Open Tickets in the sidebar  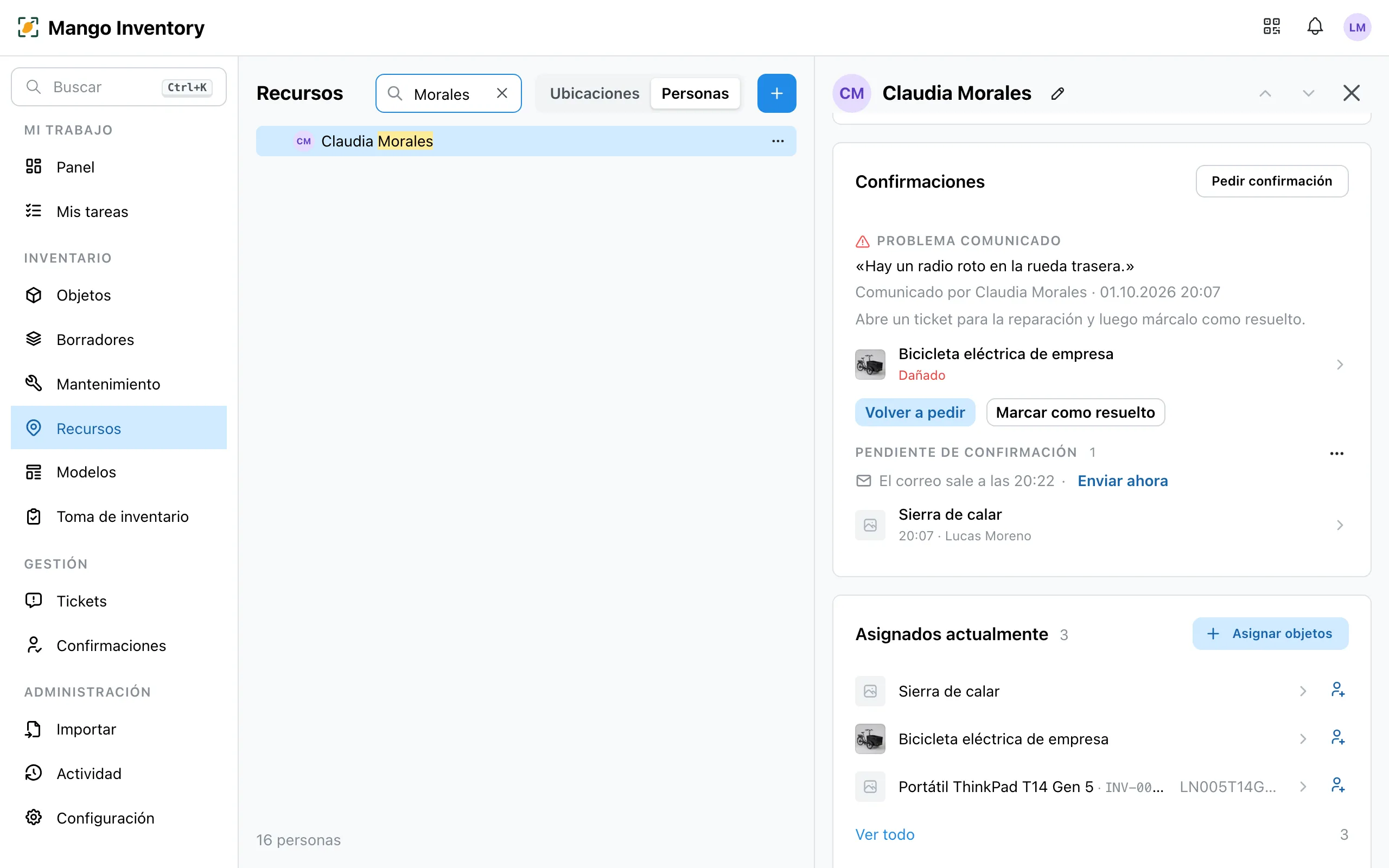[119, 601]
